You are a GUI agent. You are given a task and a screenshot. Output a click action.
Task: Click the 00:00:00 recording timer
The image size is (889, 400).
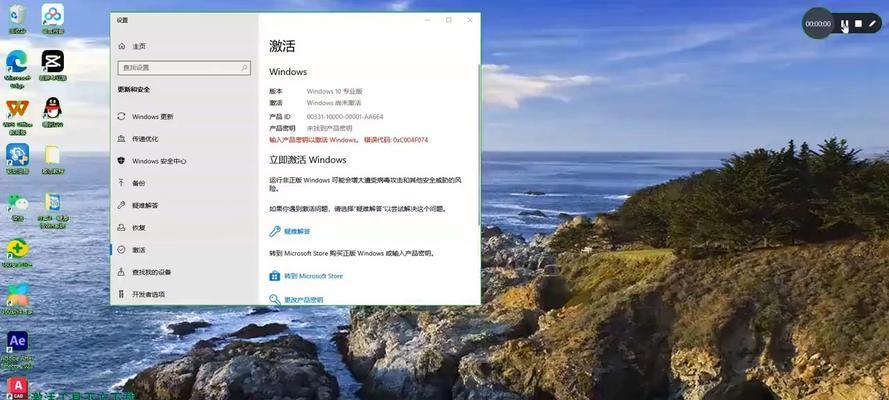point(818,24)
